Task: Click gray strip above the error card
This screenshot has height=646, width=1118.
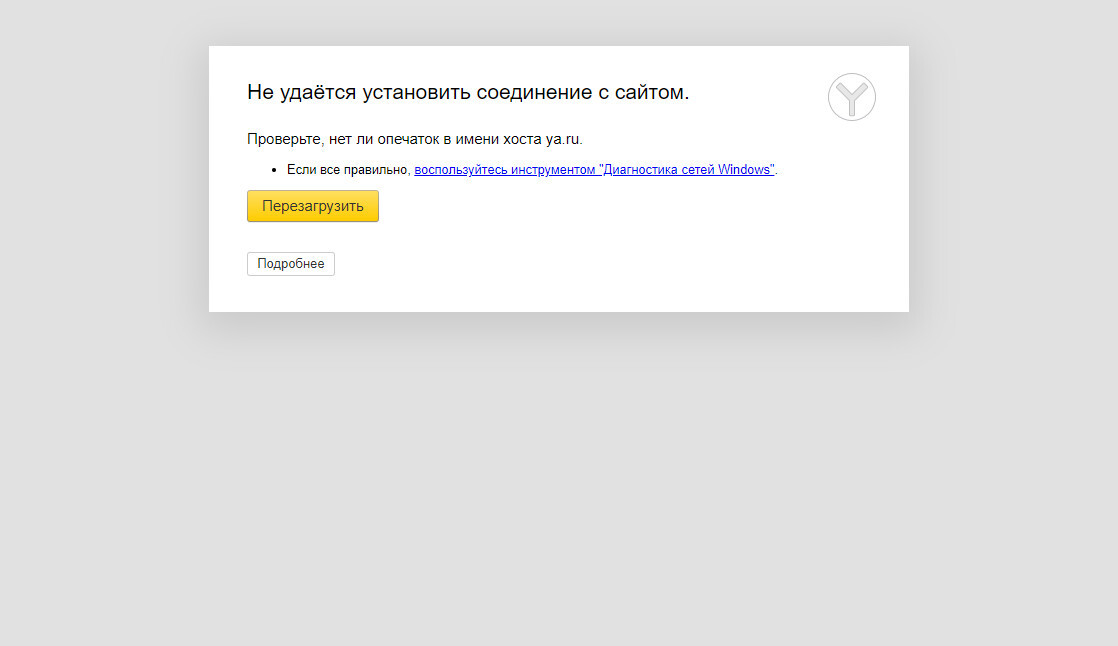Action: tap(559, 22)
